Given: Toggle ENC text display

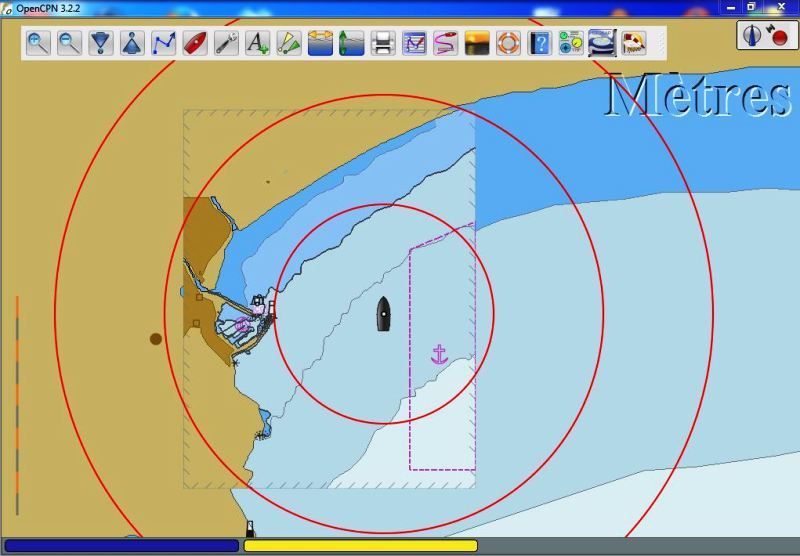Looking at the screenshot, I should pos(258,43).
